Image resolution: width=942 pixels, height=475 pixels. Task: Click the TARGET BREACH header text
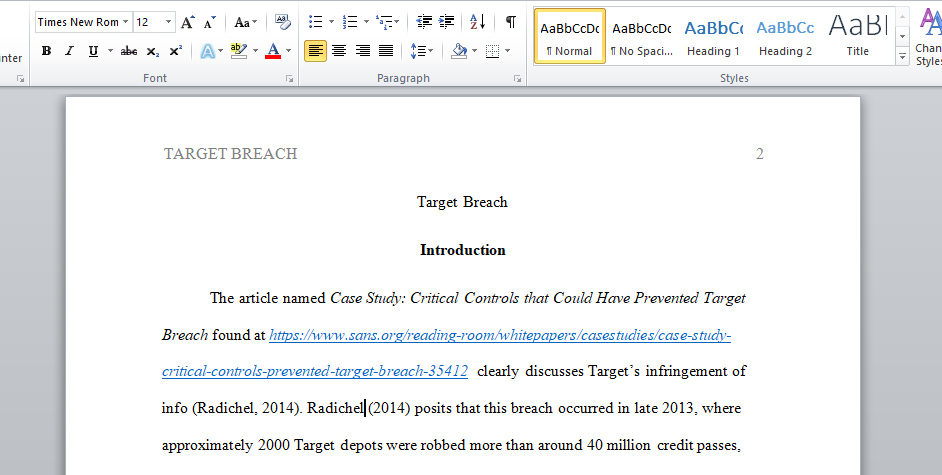(231, 154)
